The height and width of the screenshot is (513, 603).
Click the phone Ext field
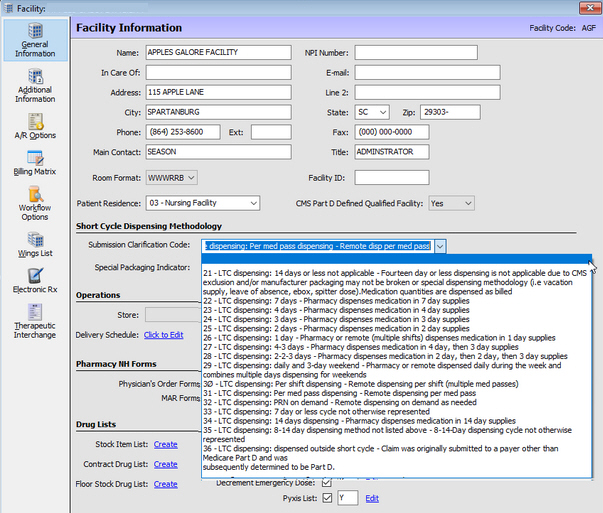pos(271,132)
